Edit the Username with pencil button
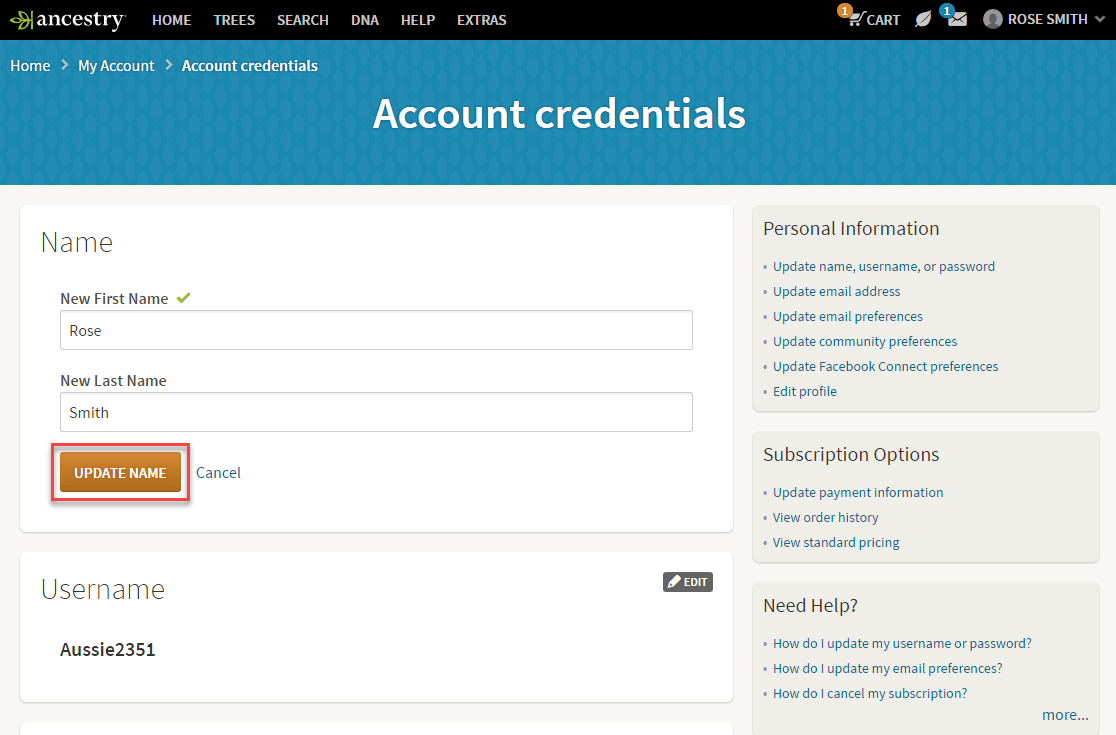The height and width of the screenshot is (735, 1116). (x=688, y=582)
